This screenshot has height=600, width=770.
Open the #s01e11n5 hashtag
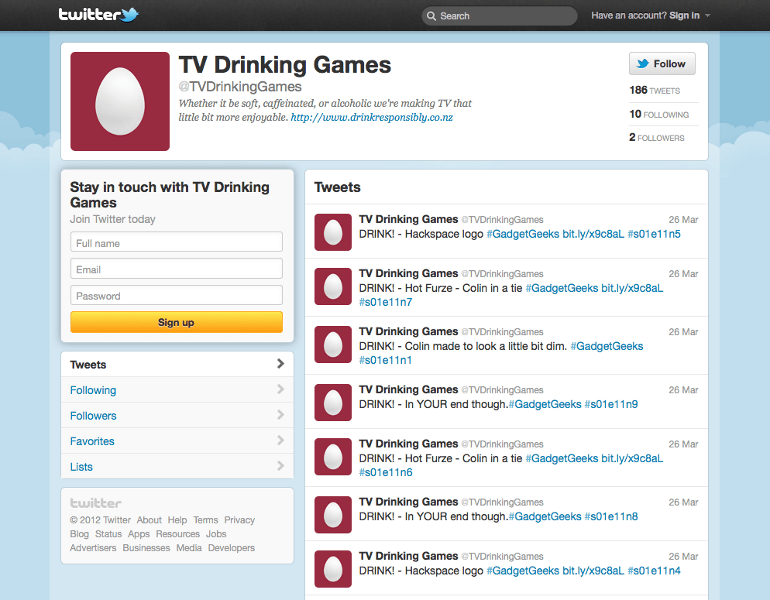coord(654,234)
